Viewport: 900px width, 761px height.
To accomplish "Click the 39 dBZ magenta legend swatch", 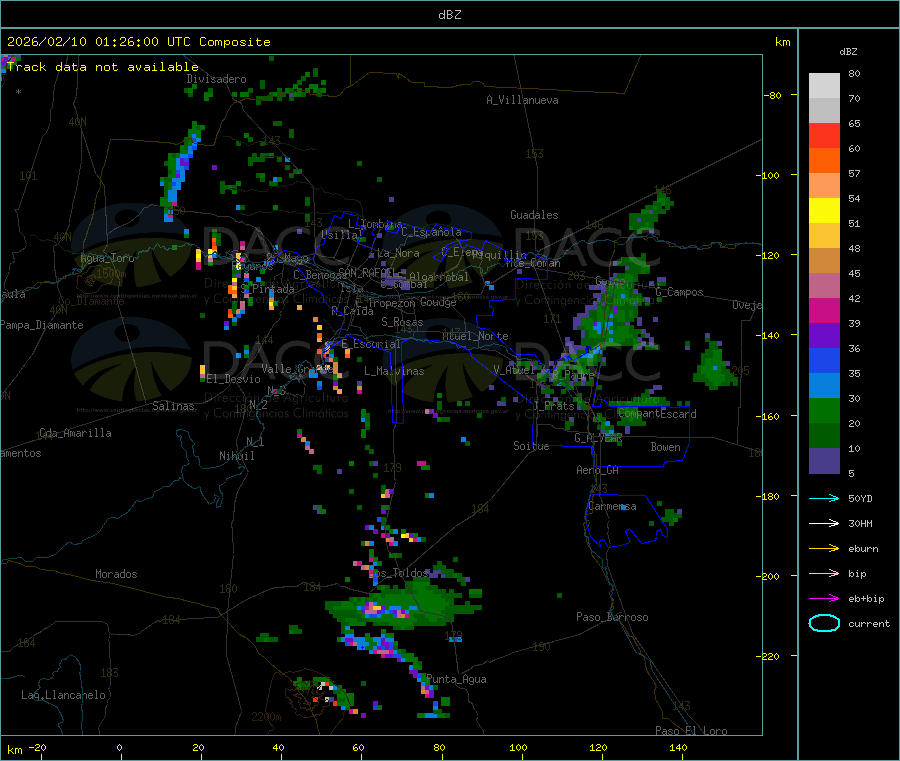I will [x=824, y=310].
